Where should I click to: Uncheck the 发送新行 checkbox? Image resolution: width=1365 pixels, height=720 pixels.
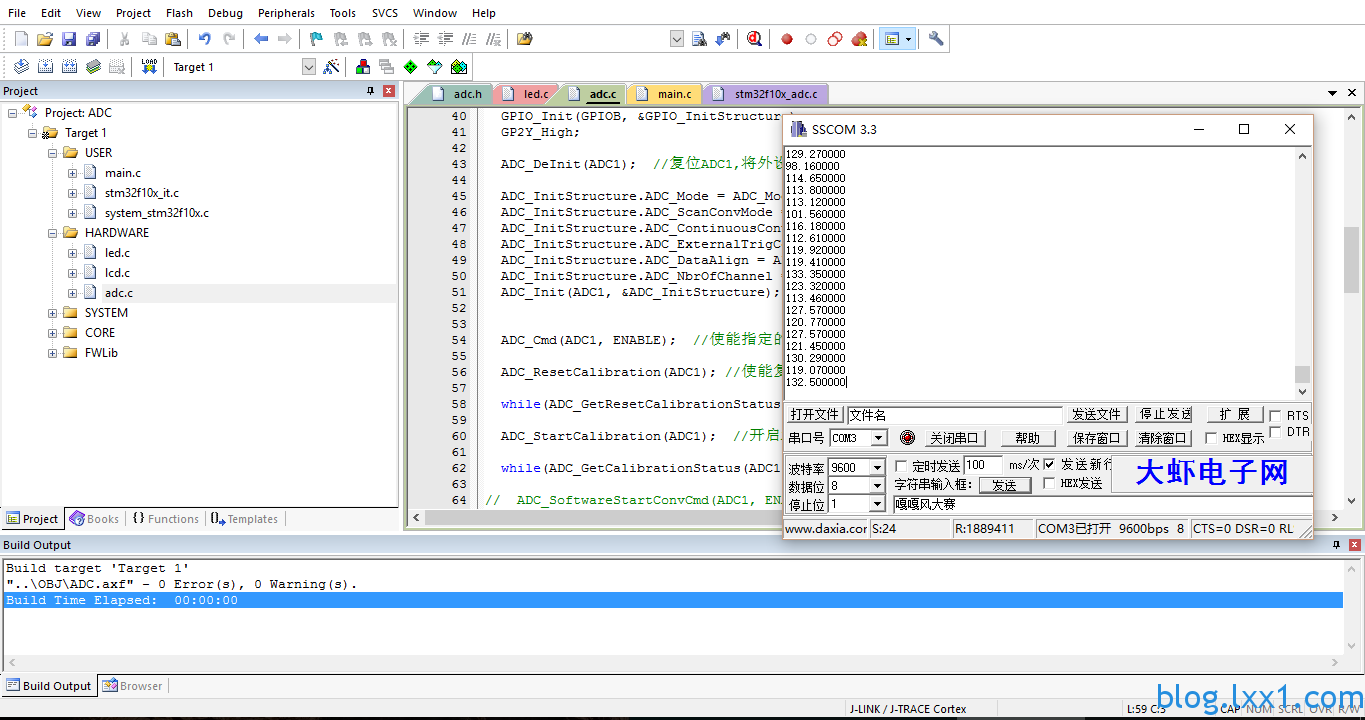click(x=1049, y=464)
